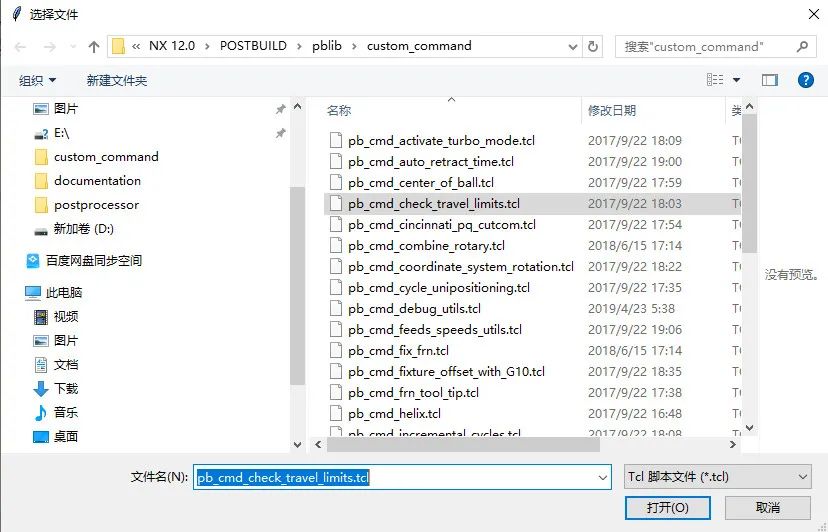
Task: Click sidebar scroll down arrow
Action: coord(298,445)
